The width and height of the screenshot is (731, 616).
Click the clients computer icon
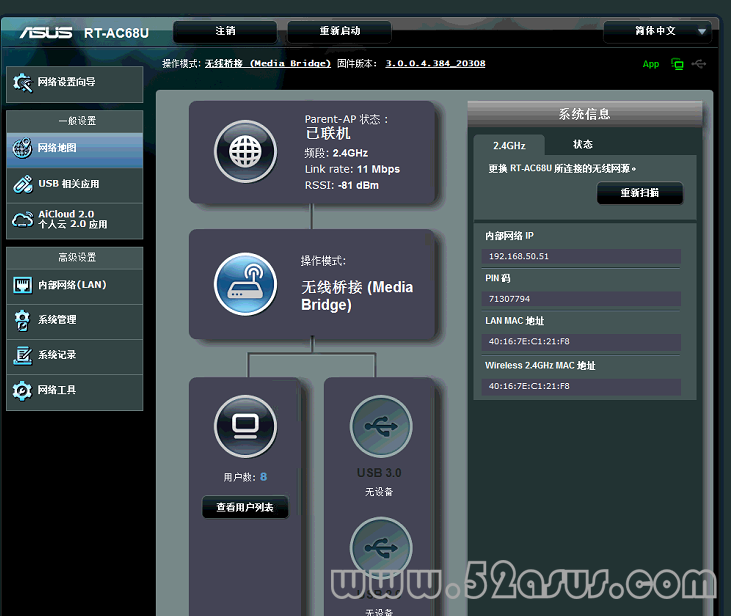(x=245, y=426)
